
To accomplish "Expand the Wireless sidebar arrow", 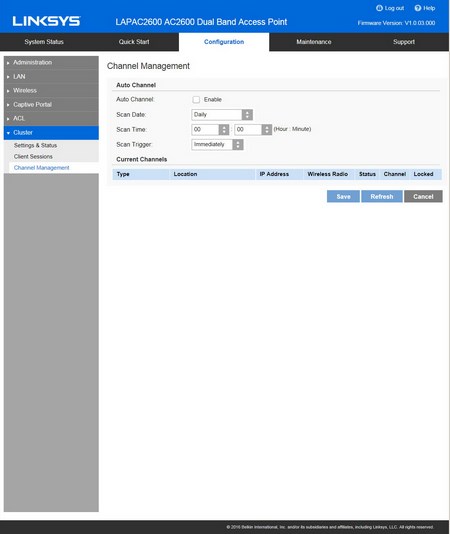I will coord(8,91).
